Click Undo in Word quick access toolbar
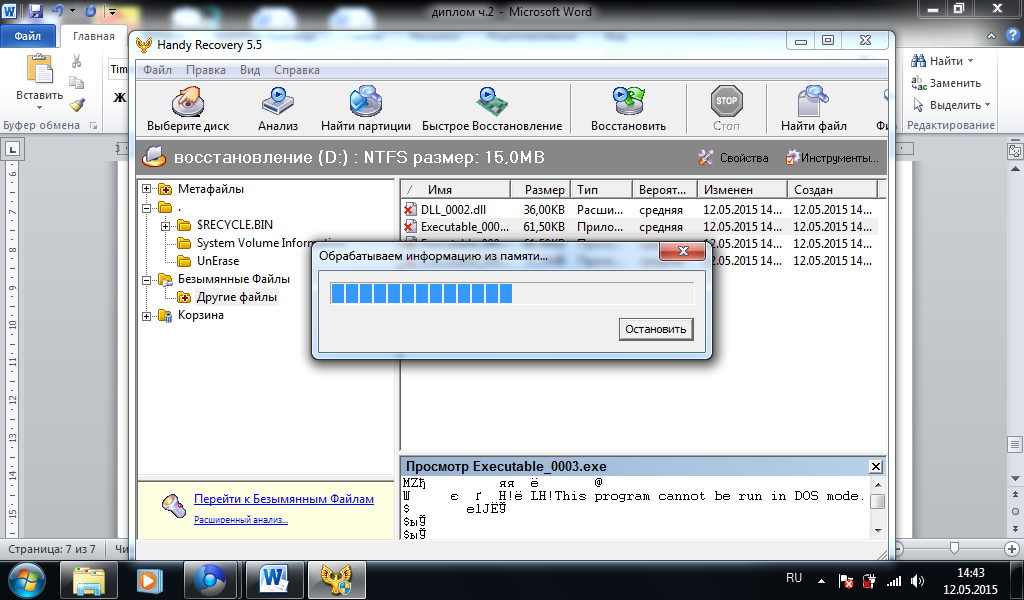Image resolution: width=1024 pixels, height=600 pixels. click(57, 11)
